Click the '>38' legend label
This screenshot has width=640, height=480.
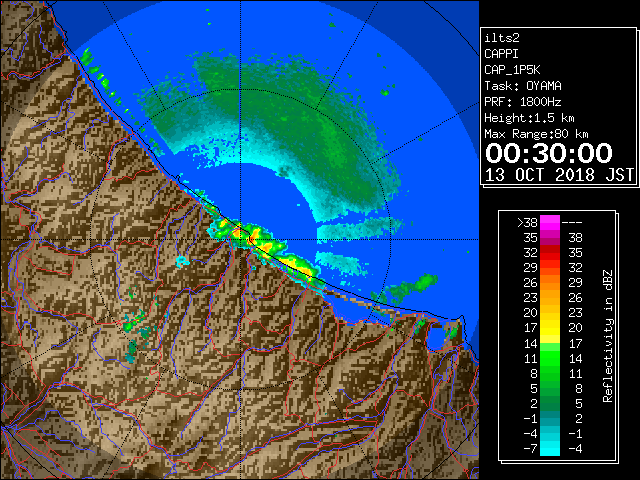[x=527, y=223]
